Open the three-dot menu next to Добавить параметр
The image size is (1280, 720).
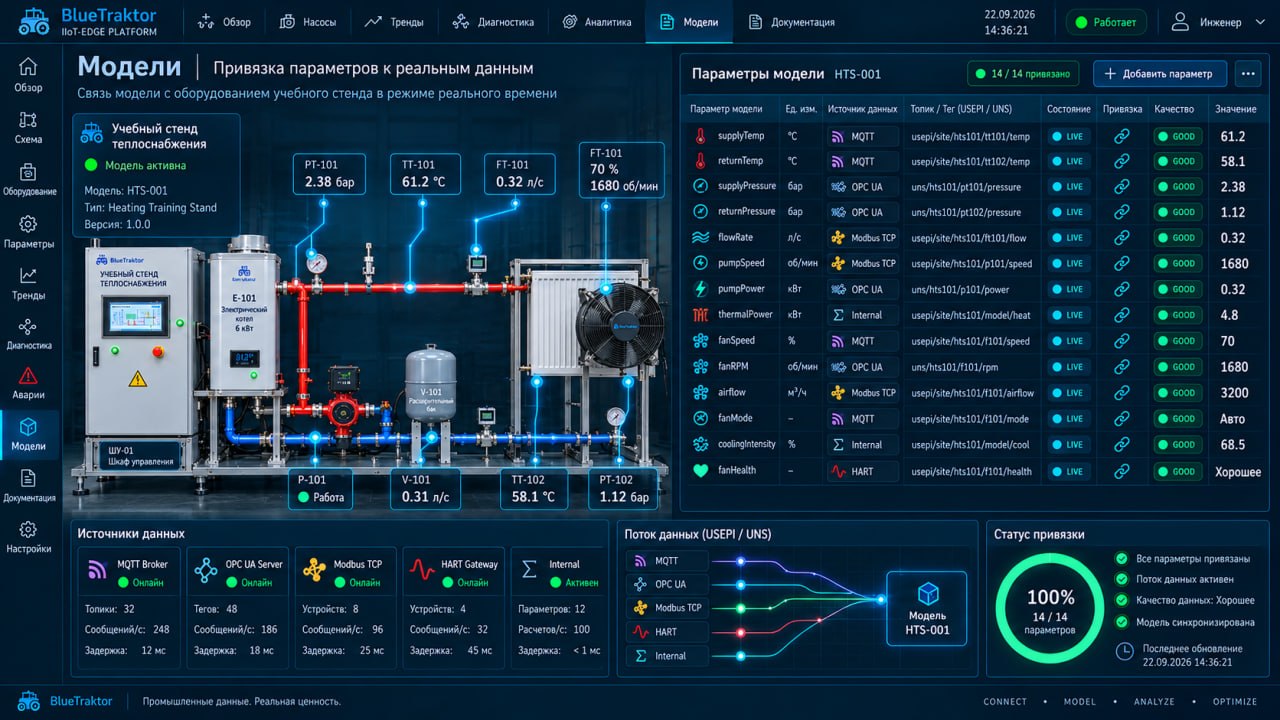tap(1247, 73)
